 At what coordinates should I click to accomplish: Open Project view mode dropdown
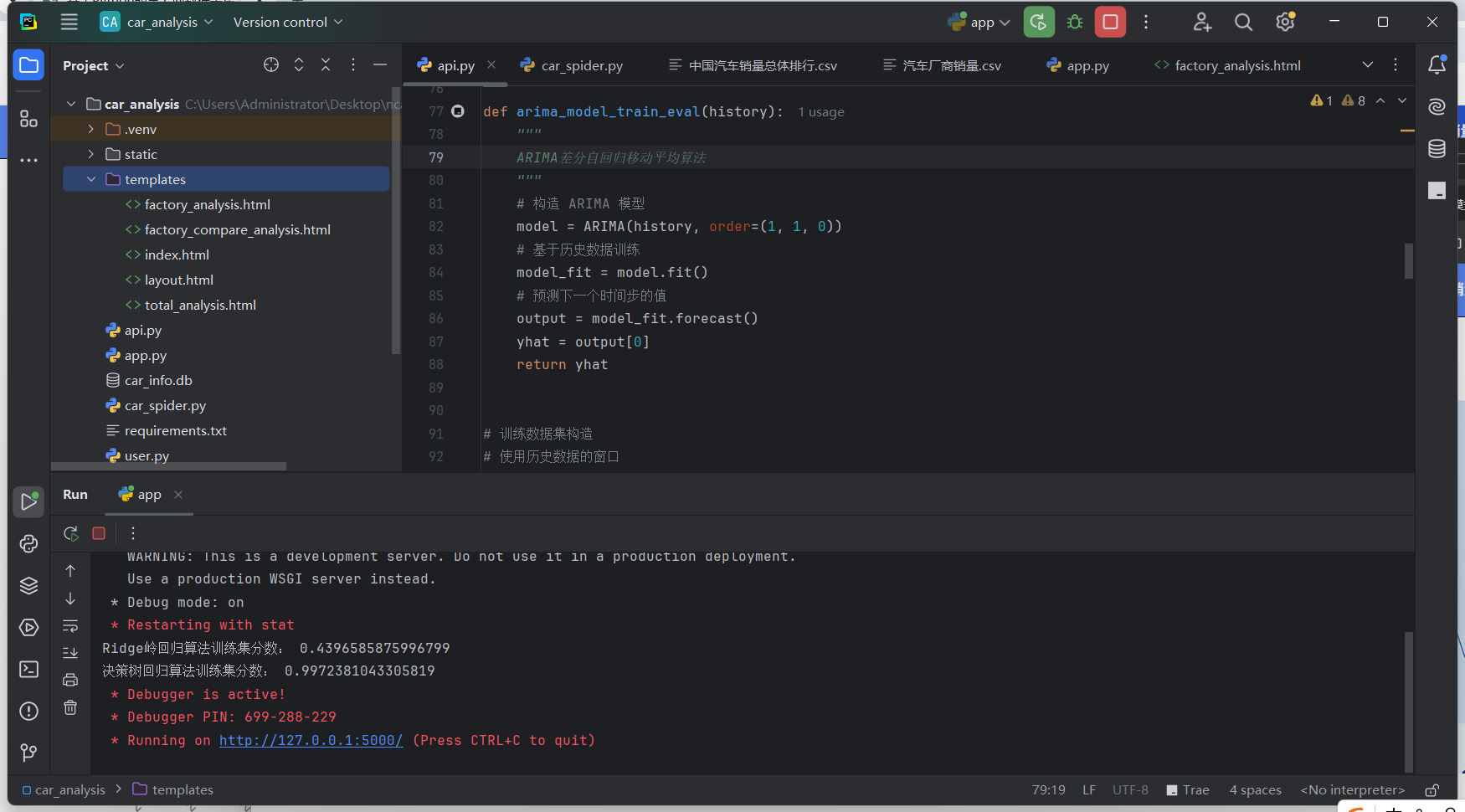click(x=94, y=65)
